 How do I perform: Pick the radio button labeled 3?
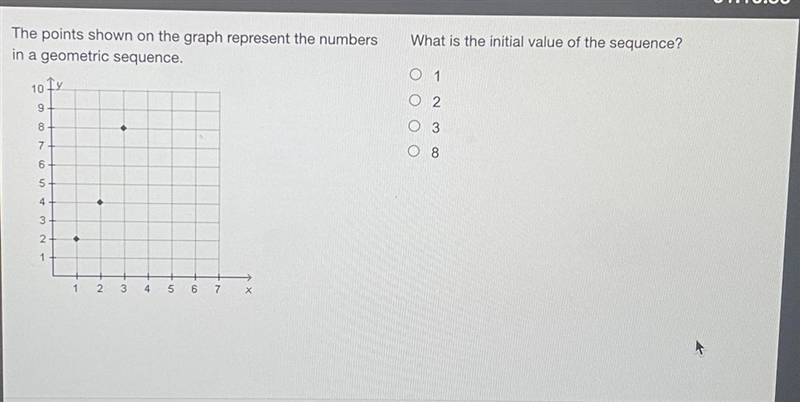[x=415, y=126]
